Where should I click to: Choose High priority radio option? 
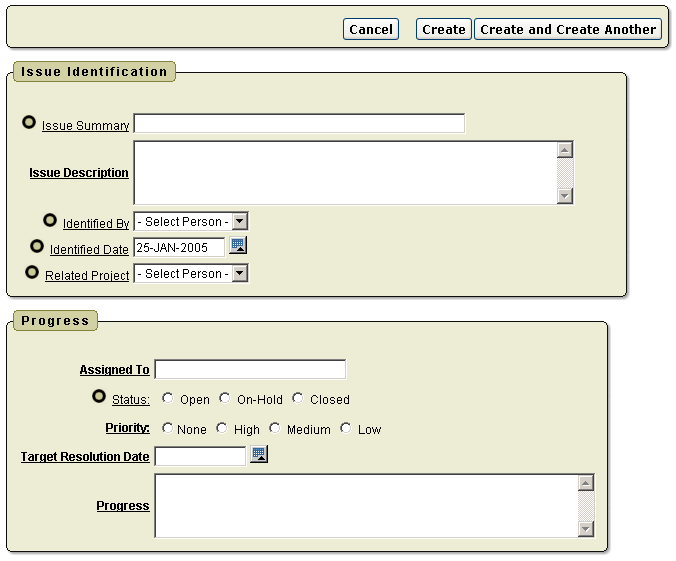tap(222, 428)
